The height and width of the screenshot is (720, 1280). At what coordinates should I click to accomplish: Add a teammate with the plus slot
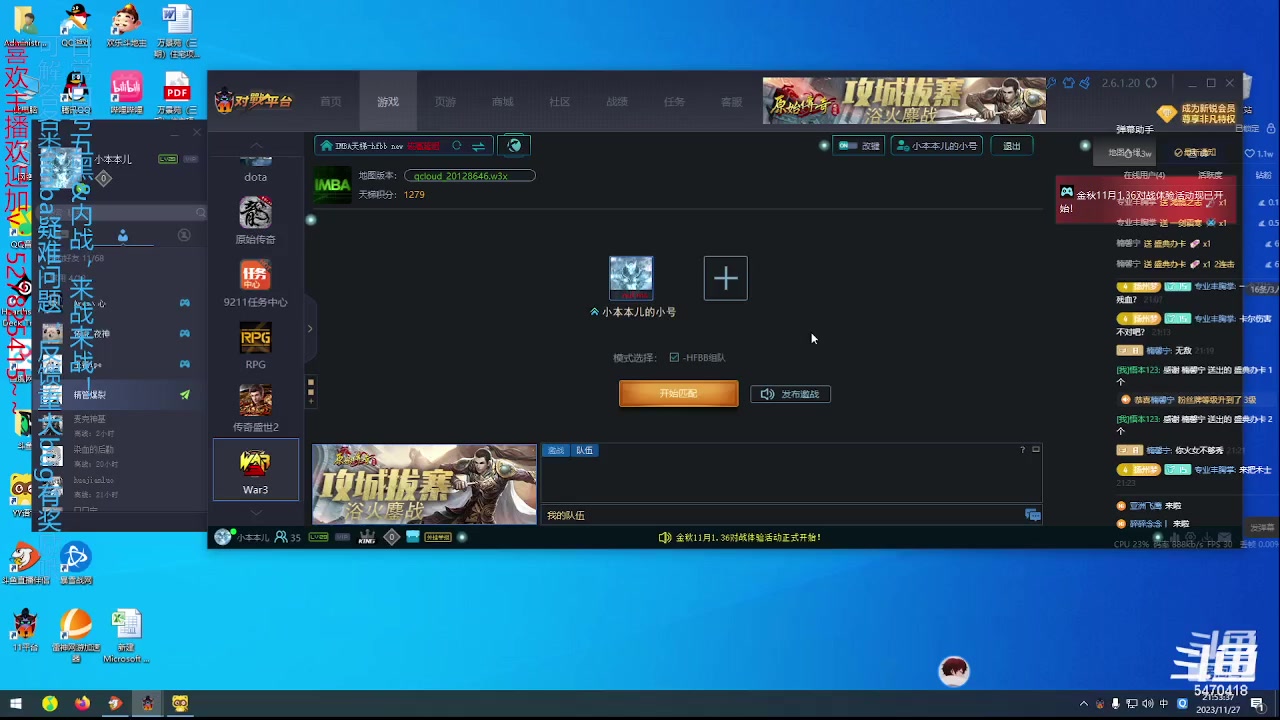[726, 278]
